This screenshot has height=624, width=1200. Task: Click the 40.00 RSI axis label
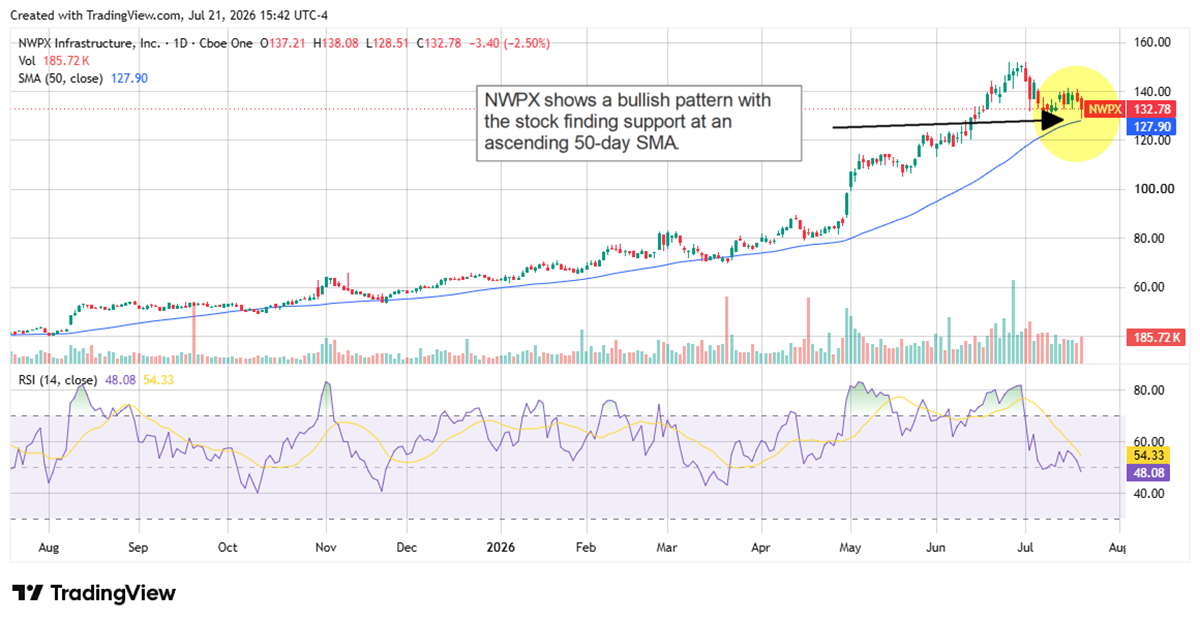pos(1147,493)
